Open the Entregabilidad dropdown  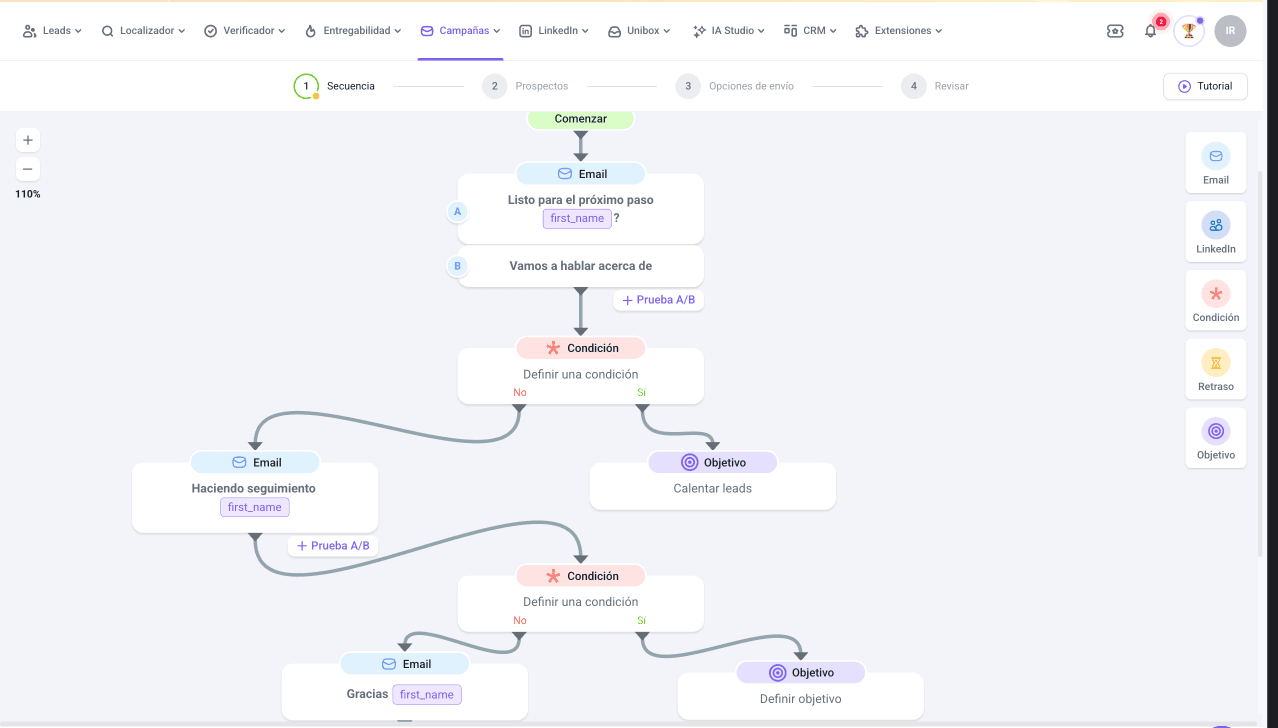coord(352,31)
